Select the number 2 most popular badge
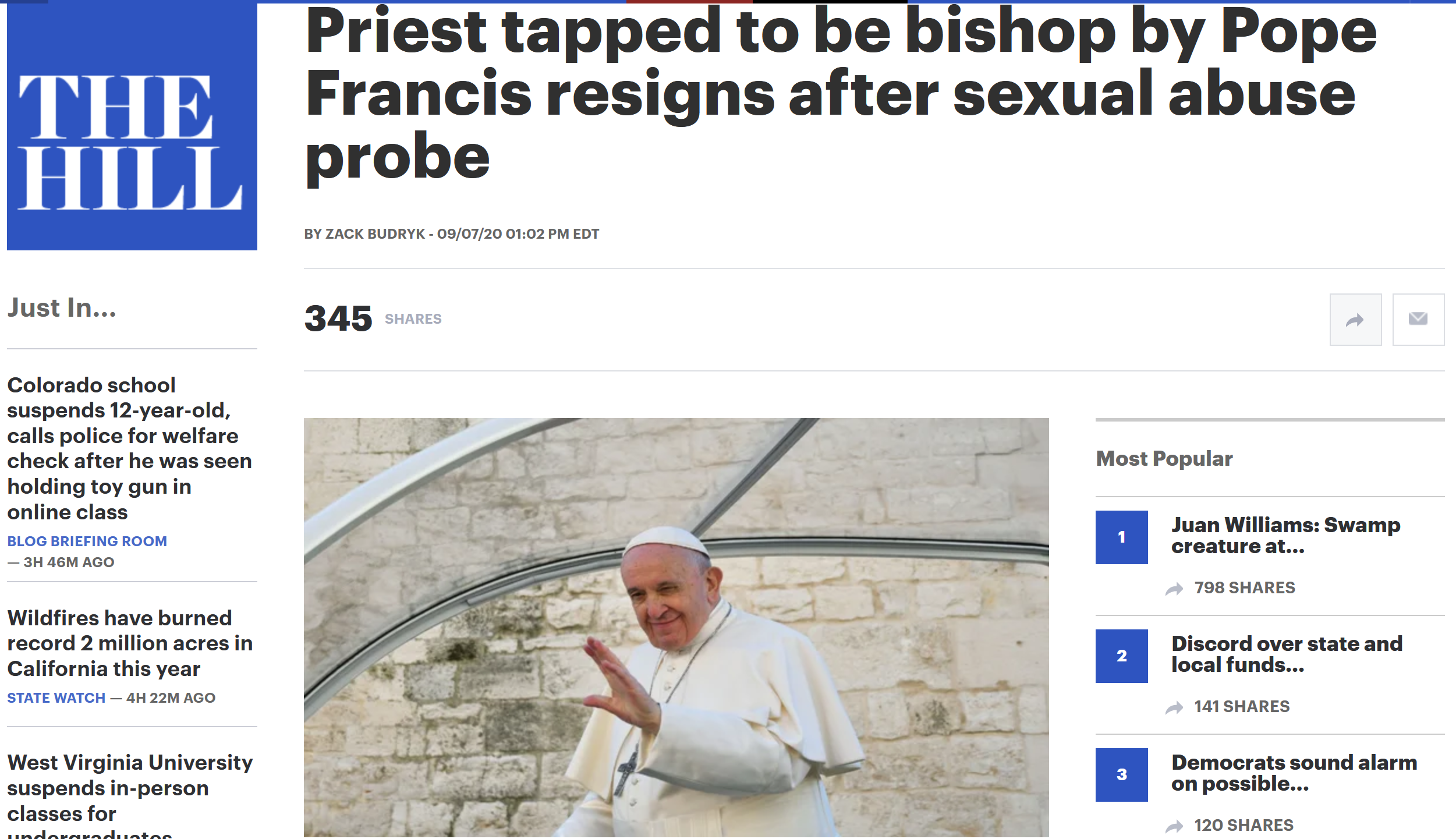The height and width of the screenshot is (839, 1456). click(1121, 656)
